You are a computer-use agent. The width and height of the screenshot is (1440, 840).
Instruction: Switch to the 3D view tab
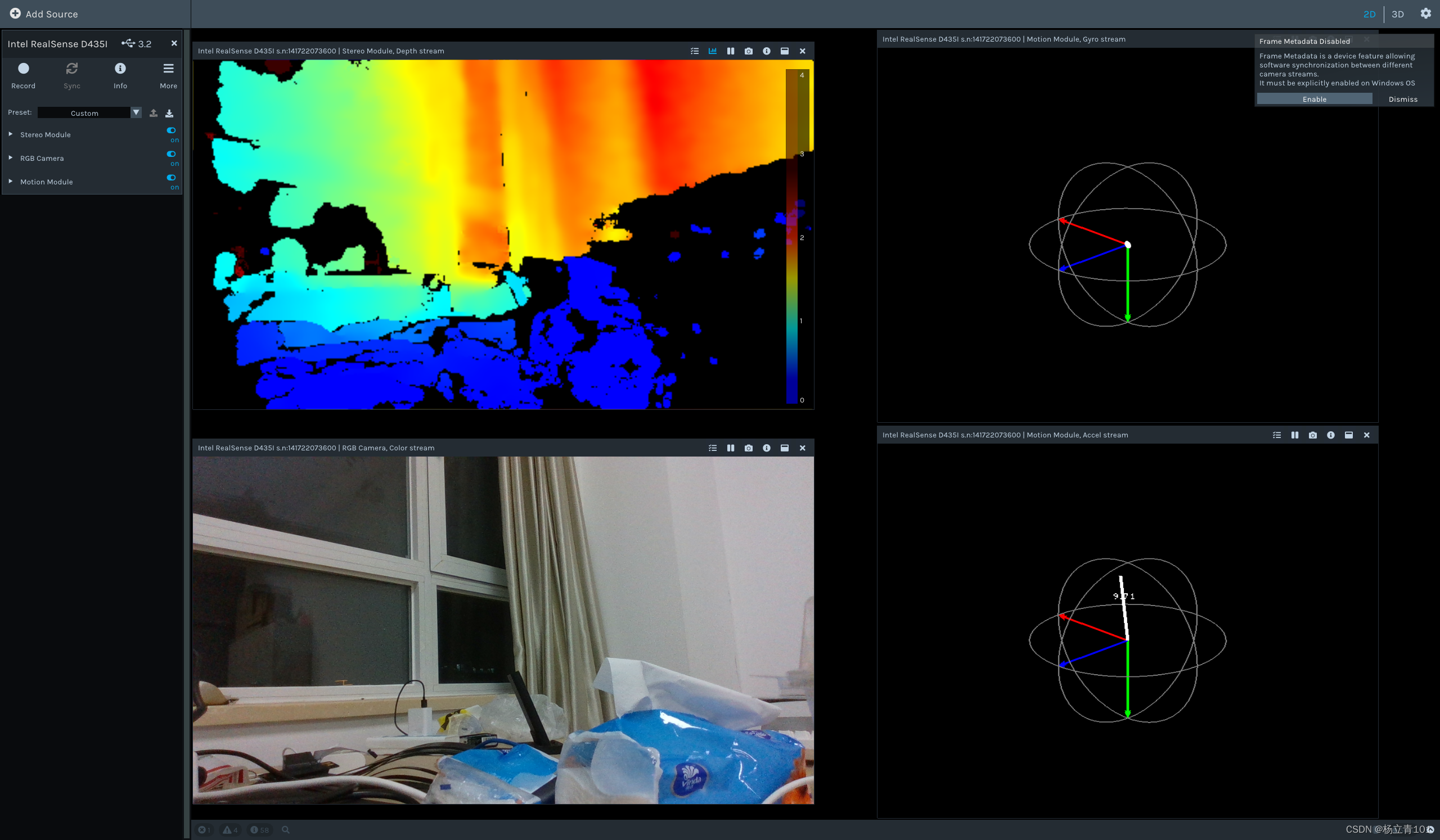(1397, 14)
